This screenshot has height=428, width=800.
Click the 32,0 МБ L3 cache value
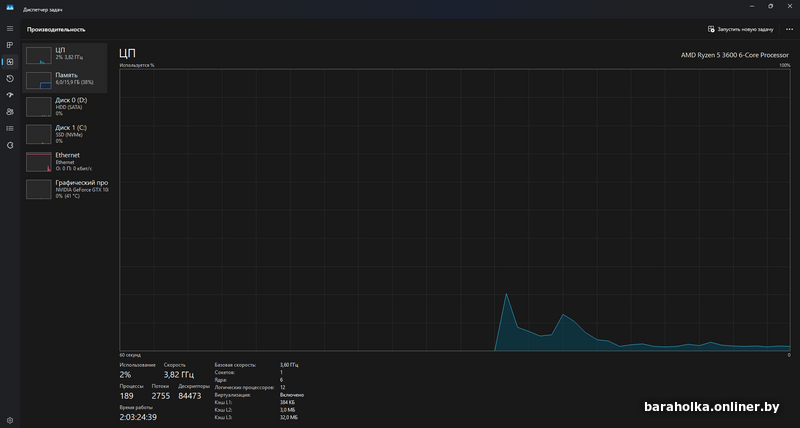pos(289,417)
